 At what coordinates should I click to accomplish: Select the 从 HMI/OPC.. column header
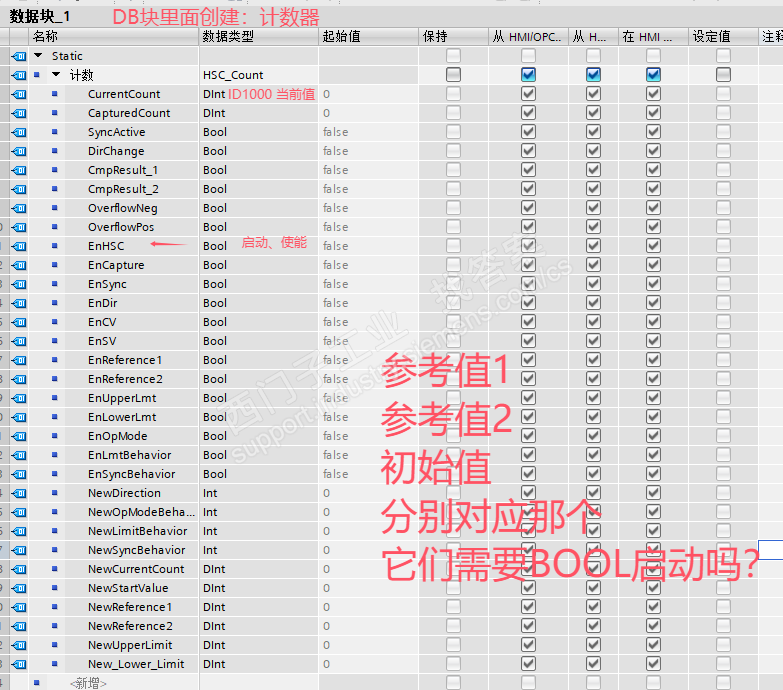click(528, 36)
